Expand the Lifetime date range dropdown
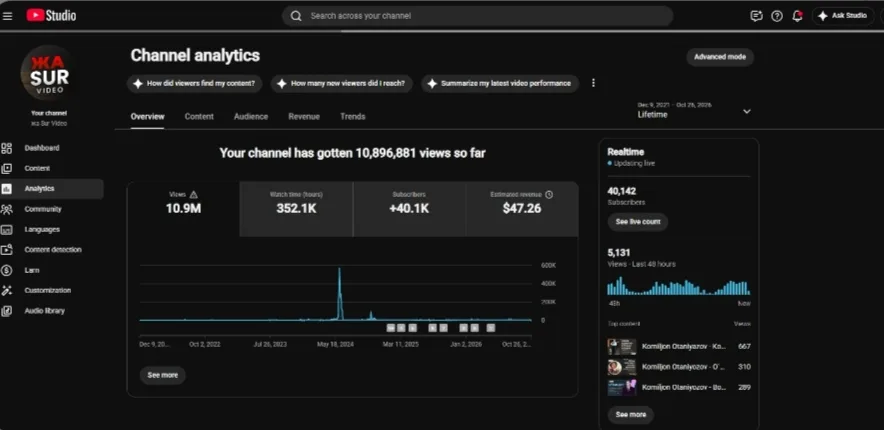Viewport: 884px width, 430px height. pyautogui.click(x=694, y=110)
